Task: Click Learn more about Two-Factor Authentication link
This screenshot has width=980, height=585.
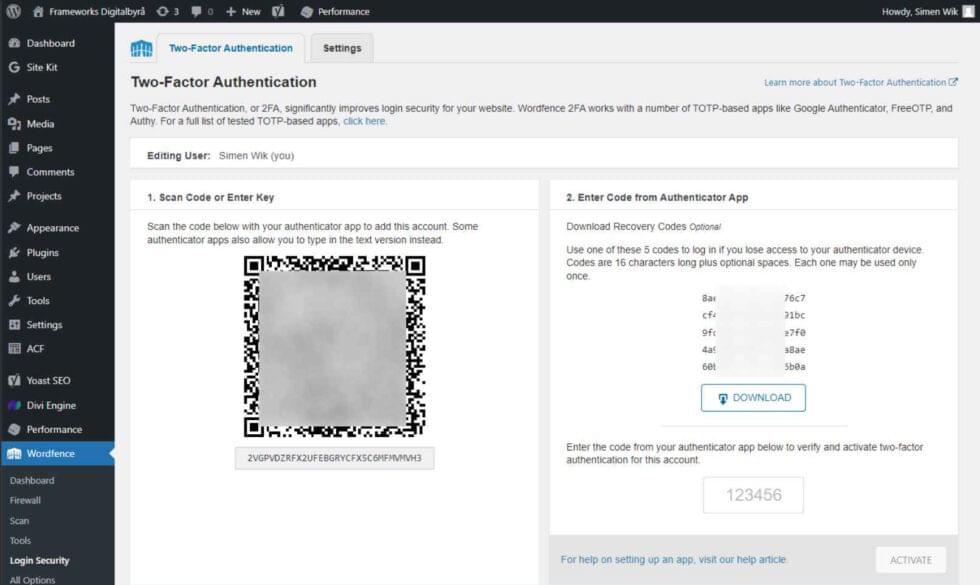Action: click(x=861, y=82)
